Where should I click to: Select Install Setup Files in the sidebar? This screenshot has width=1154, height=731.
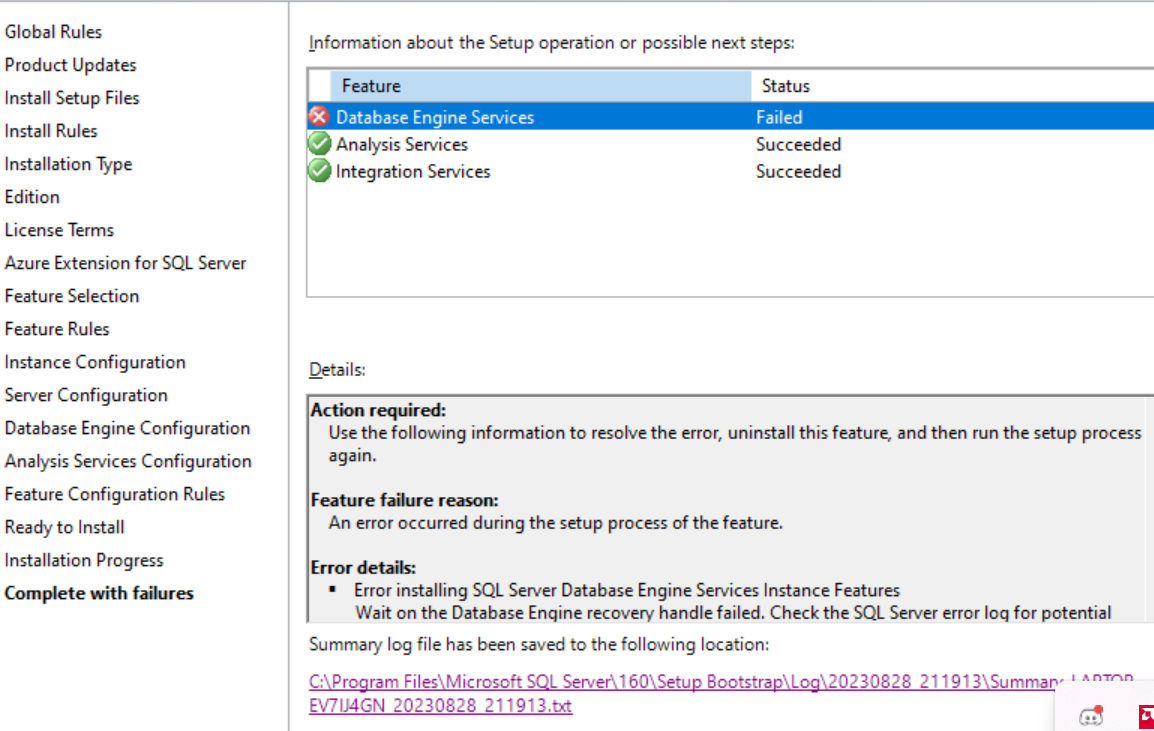click(71, 98)
